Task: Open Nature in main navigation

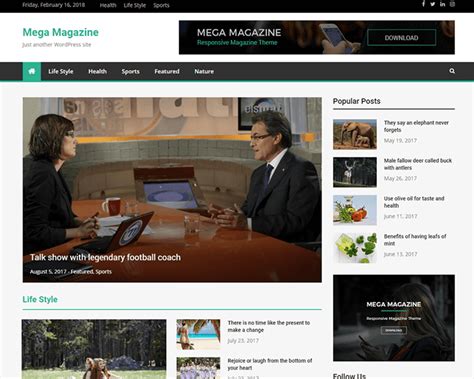Action: coord(204,71)
